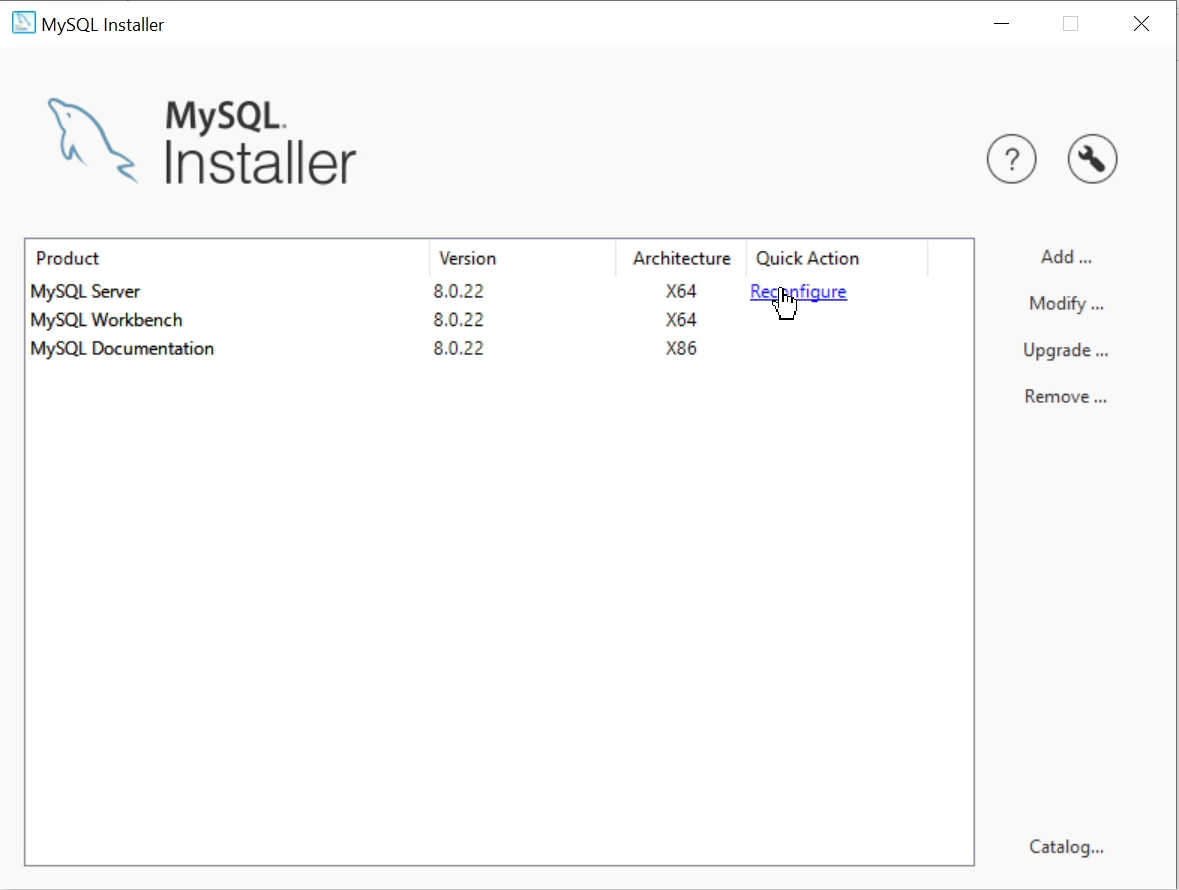Click the Modify ... button
This screenshot has width=1179, height=890.
(x=1065, y=304)
